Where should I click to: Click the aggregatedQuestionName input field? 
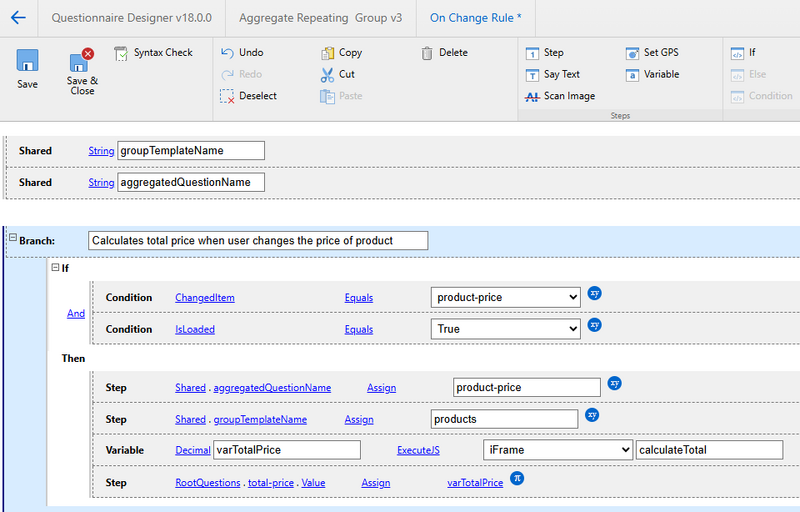point(191,182)
